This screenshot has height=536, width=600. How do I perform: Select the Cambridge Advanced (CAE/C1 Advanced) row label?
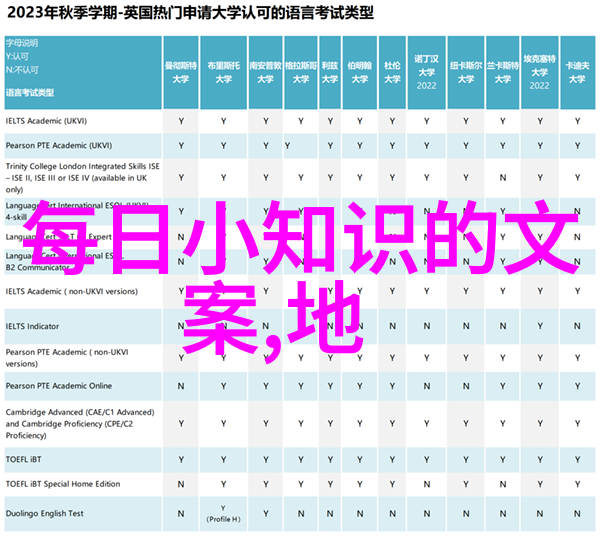point(80,424)
